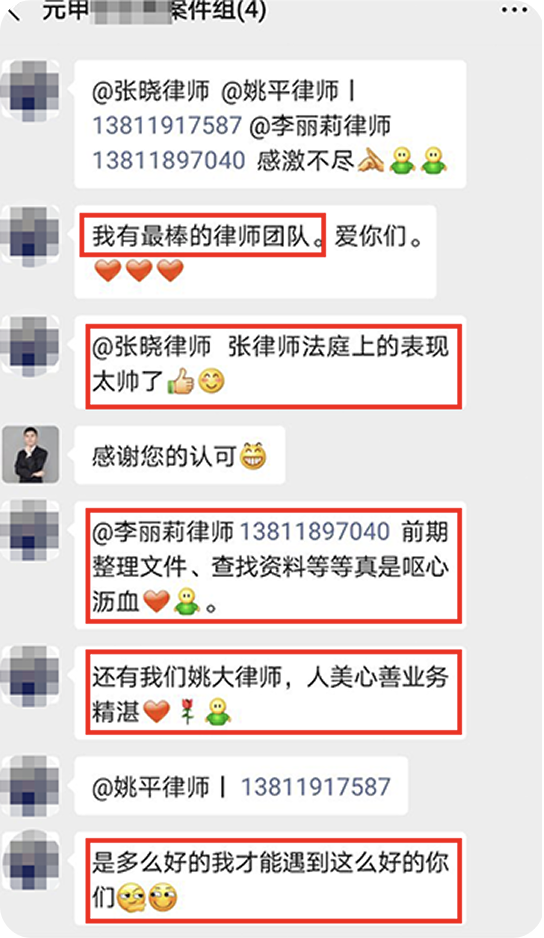This screenshot has width=544, height=938.
Task: Tap the @张晓律师 mention in 法庭 message
Action: 151,346
